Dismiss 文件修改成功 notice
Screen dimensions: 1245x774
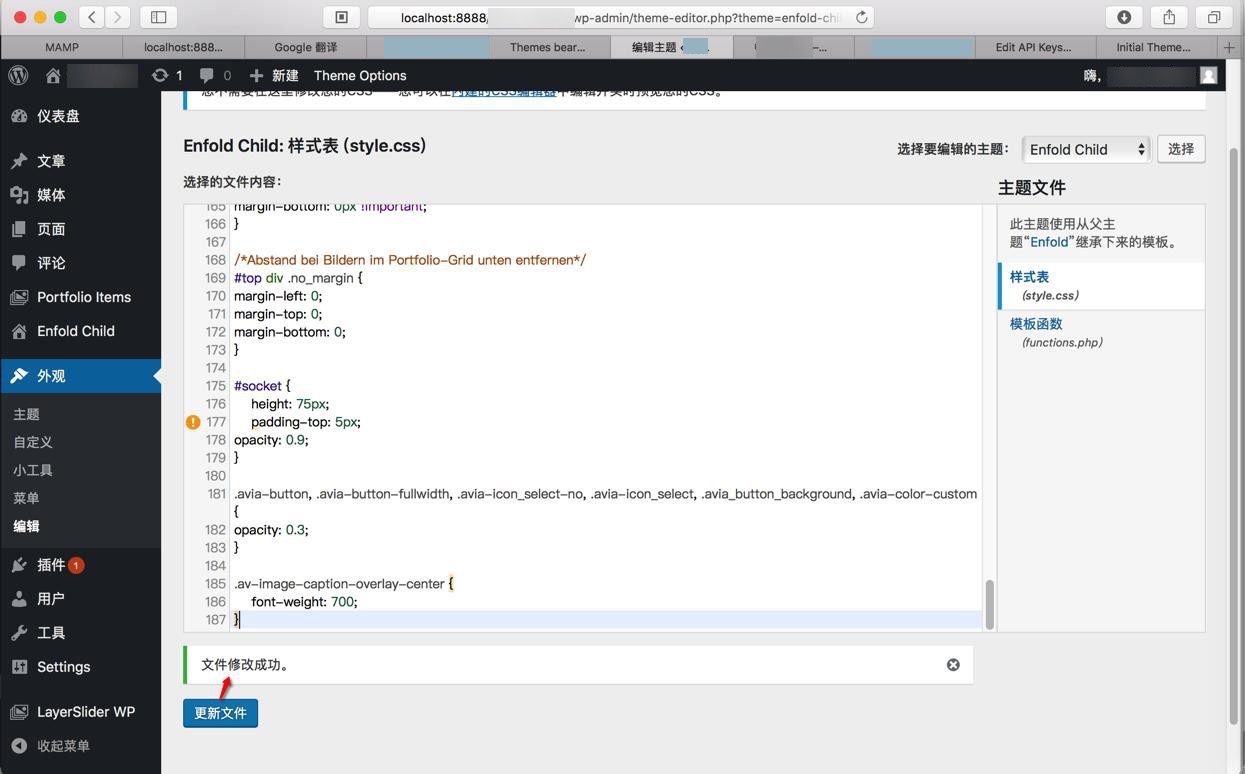tap(953, 665)
